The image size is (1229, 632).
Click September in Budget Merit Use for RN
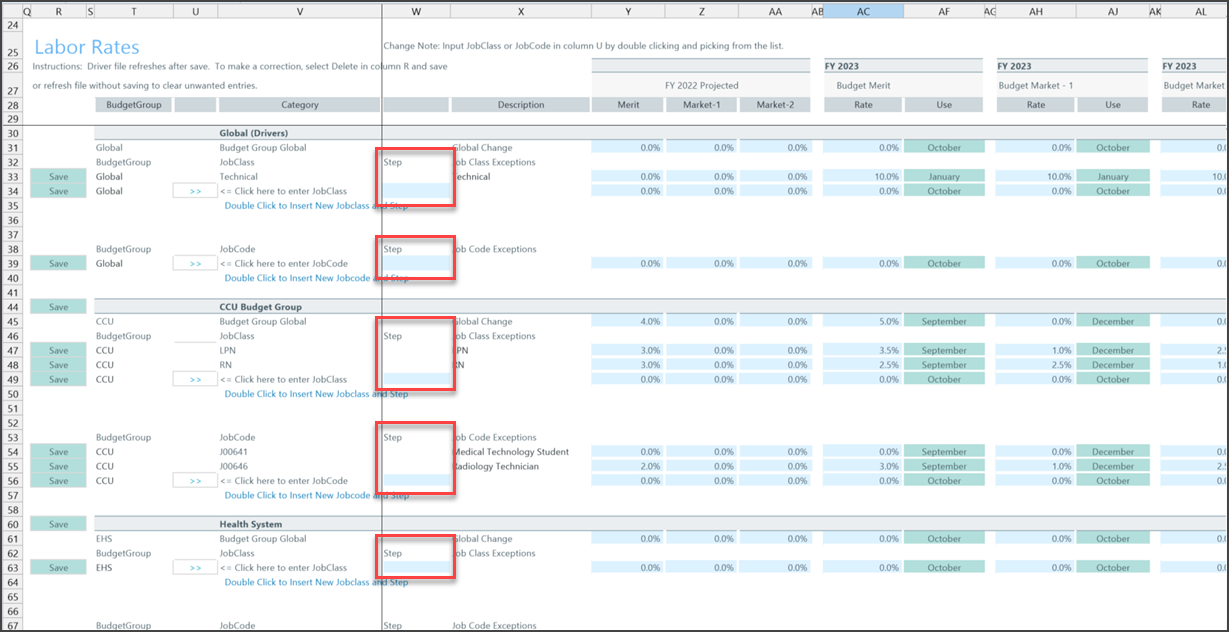click(944, 365)
